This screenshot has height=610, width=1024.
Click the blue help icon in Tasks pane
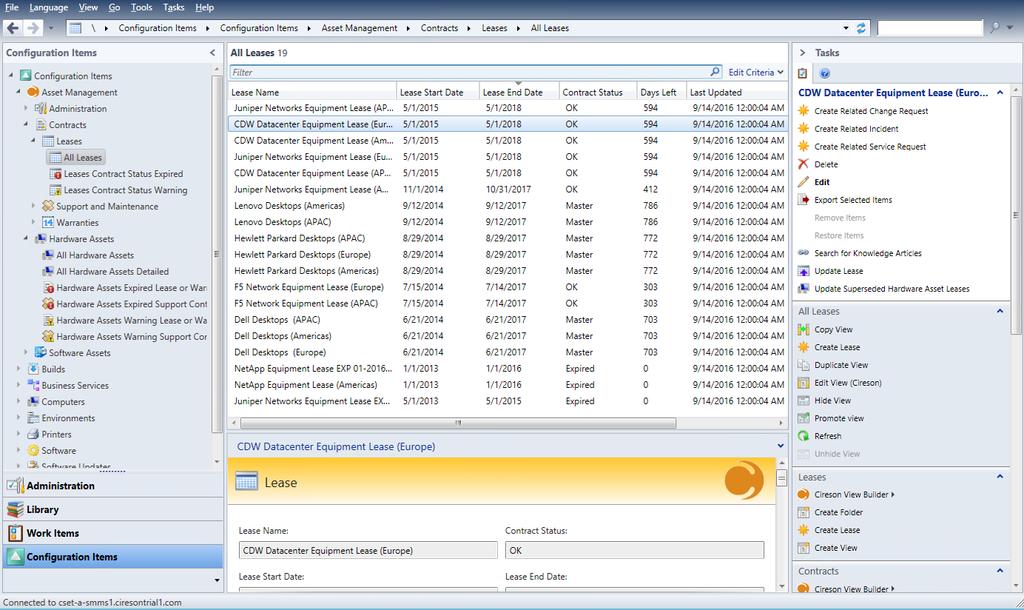click(x=825, y=73)
